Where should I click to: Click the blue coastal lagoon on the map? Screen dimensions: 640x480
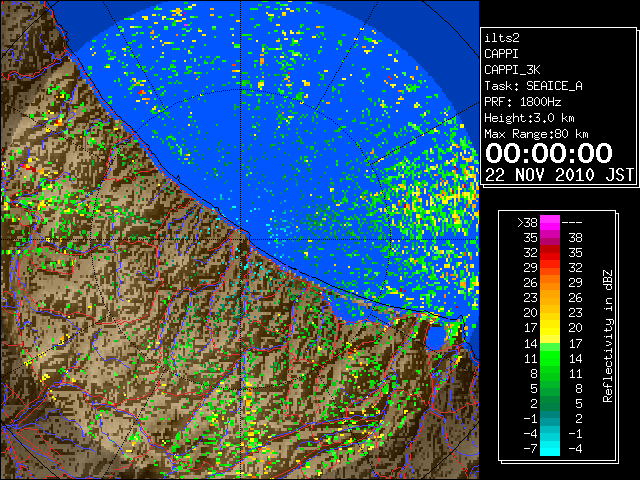(437, 337)
